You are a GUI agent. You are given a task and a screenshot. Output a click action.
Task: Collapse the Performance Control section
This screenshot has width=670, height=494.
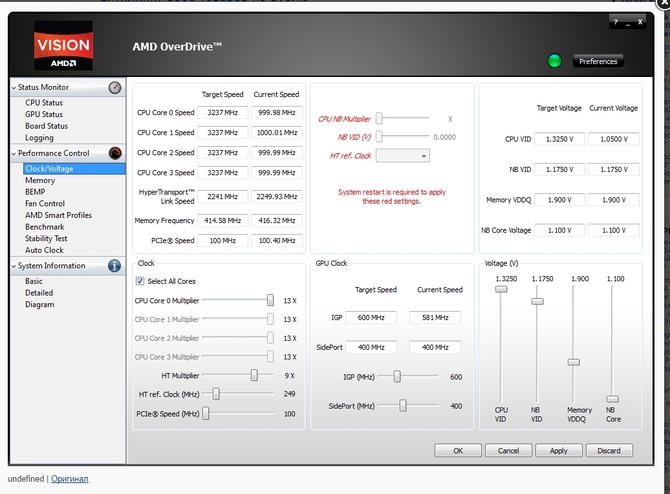click(x=14, y=153)
